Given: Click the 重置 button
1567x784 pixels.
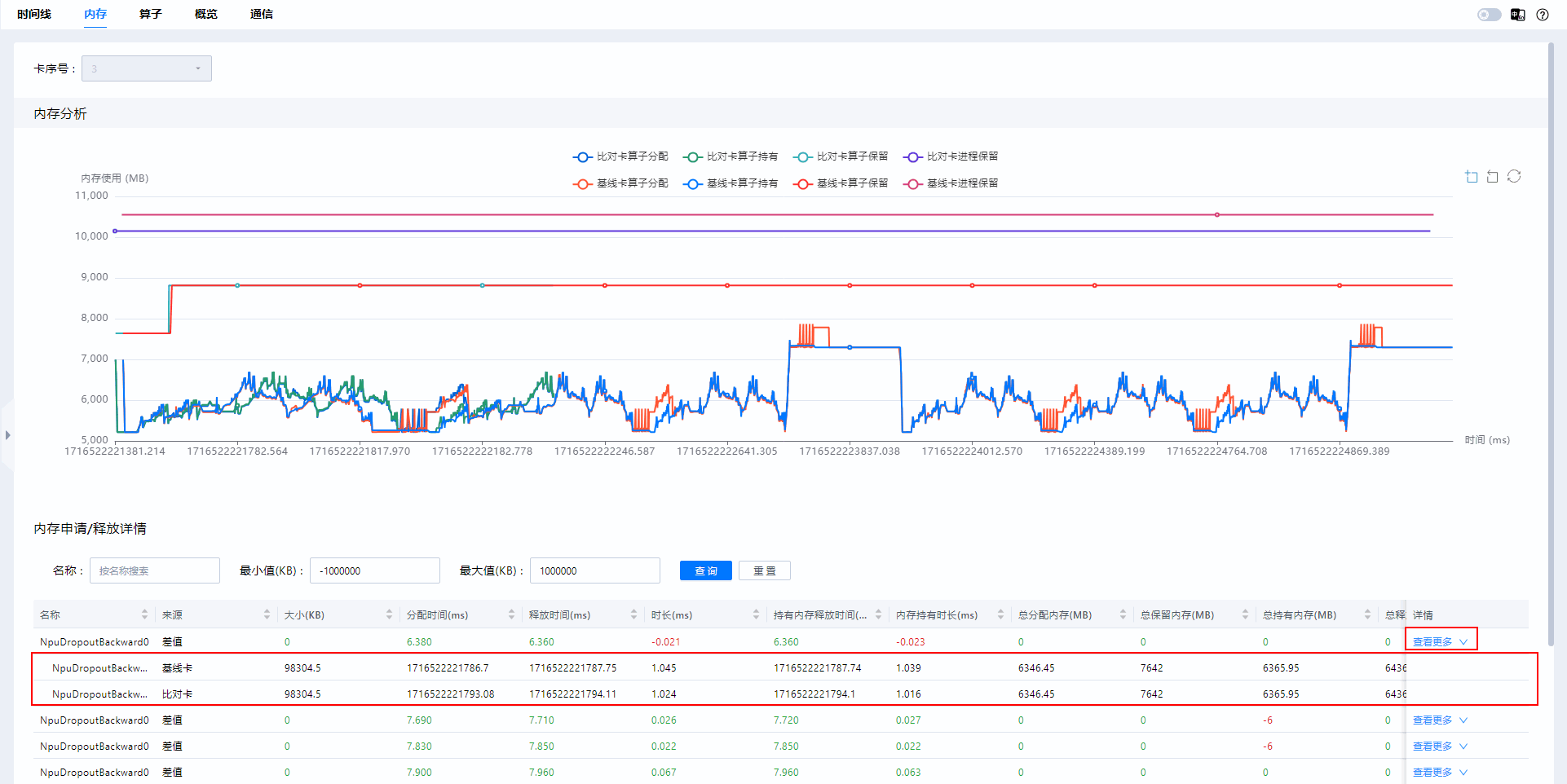Looking at the screenshot, I should pos(765,570).
